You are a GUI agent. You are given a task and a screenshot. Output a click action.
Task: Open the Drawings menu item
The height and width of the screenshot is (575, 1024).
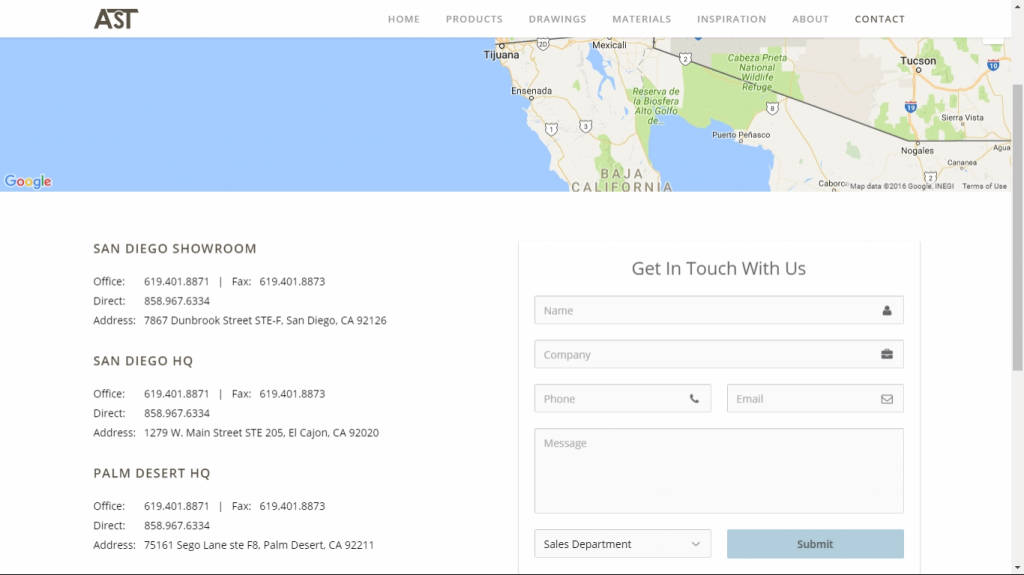point(557,19)
